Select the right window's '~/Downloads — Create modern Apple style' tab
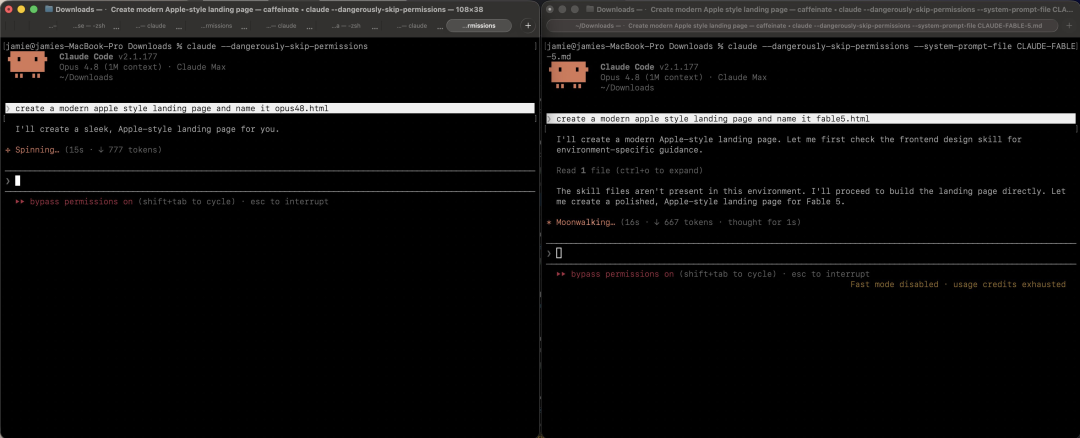Screen dimensions: 1080x438 pyautogui.click(x=802, y=25)
